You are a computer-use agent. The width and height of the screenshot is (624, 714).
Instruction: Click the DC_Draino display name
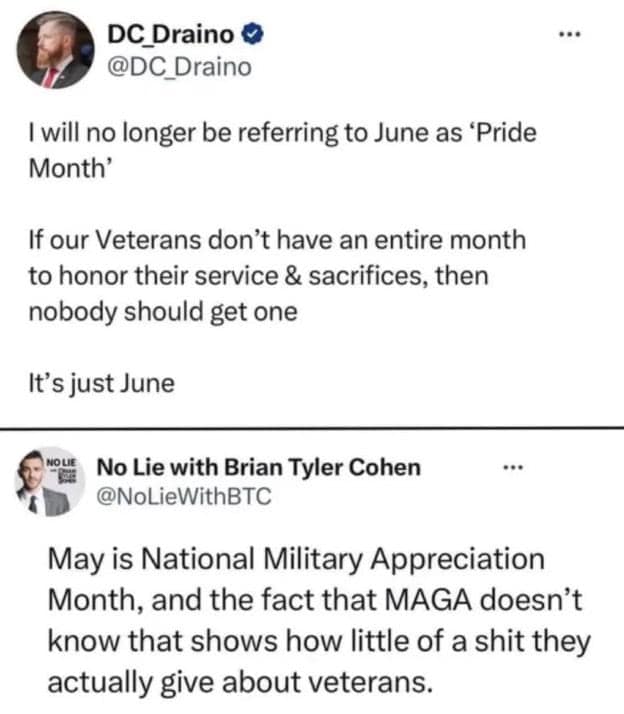171,36
